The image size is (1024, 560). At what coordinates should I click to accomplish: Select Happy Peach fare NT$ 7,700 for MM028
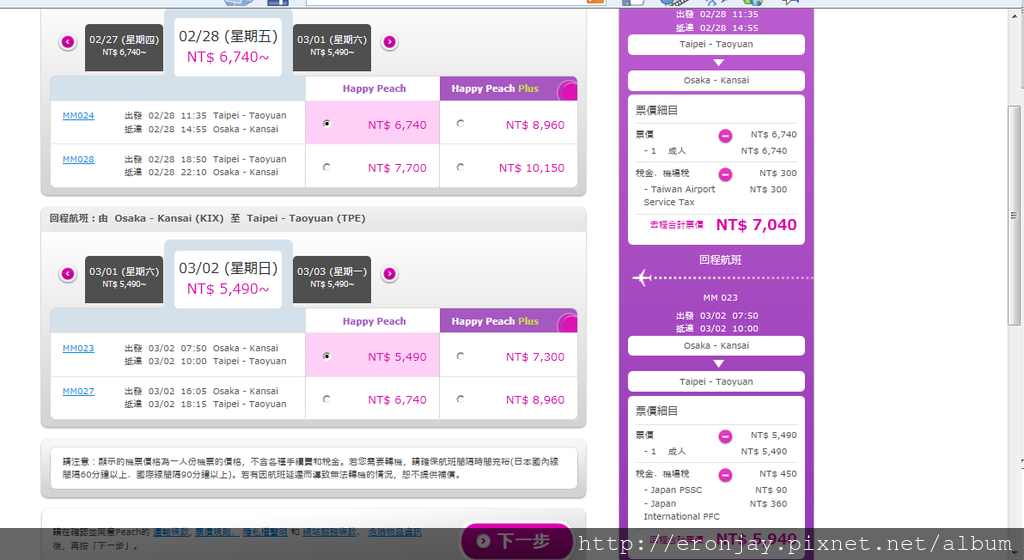[x=327, y=167]
